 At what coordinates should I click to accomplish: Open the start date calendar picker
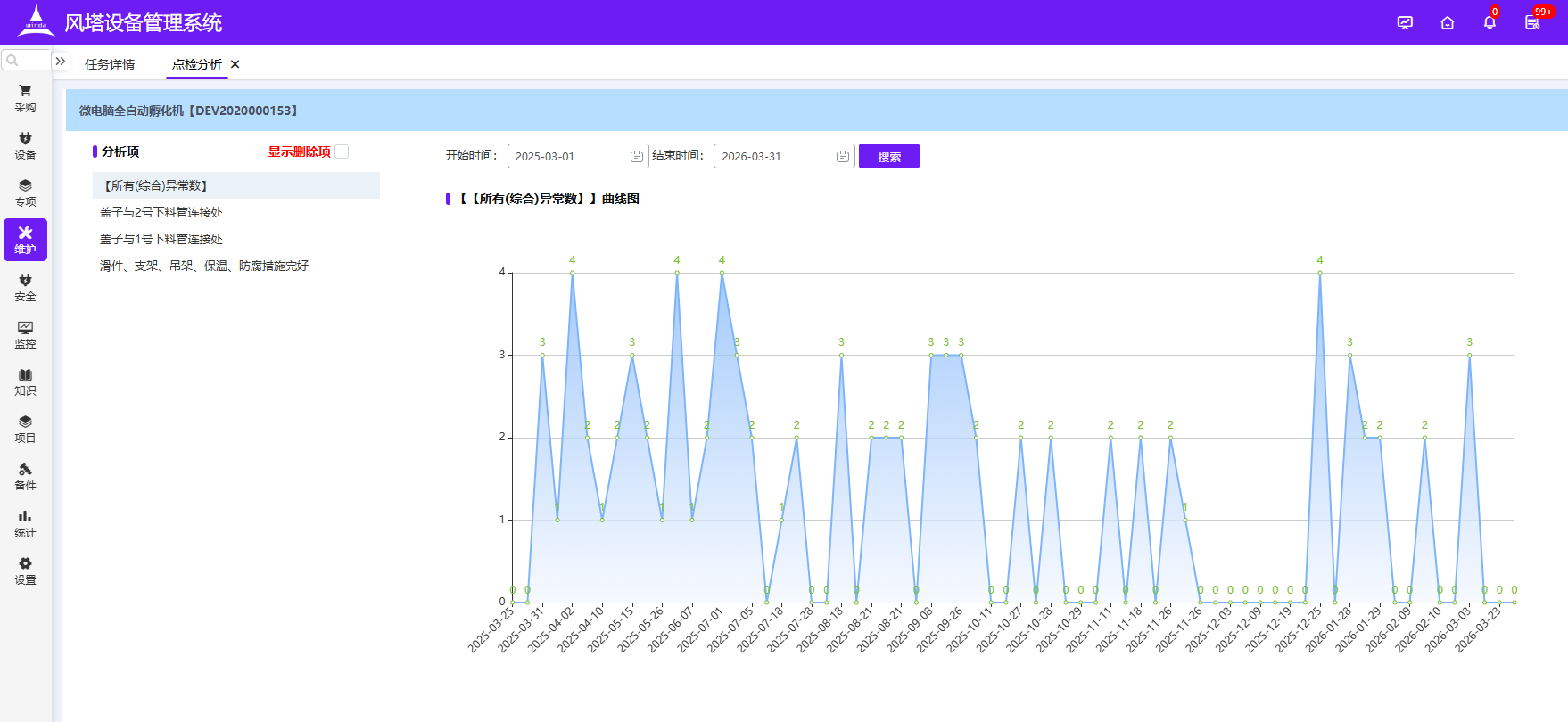tap(637, 157)
